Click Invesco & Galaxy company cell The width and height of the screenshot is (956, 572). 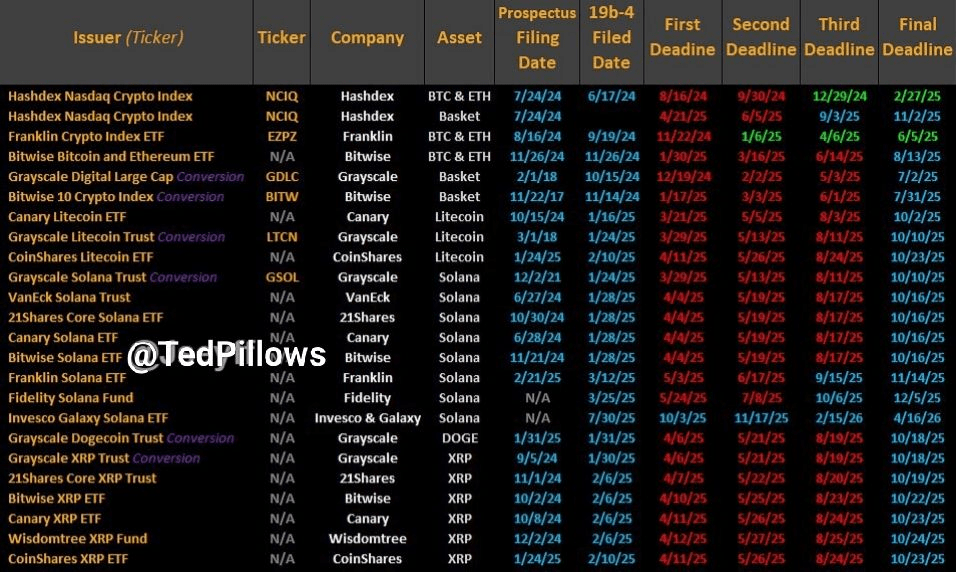click(368, 418)
